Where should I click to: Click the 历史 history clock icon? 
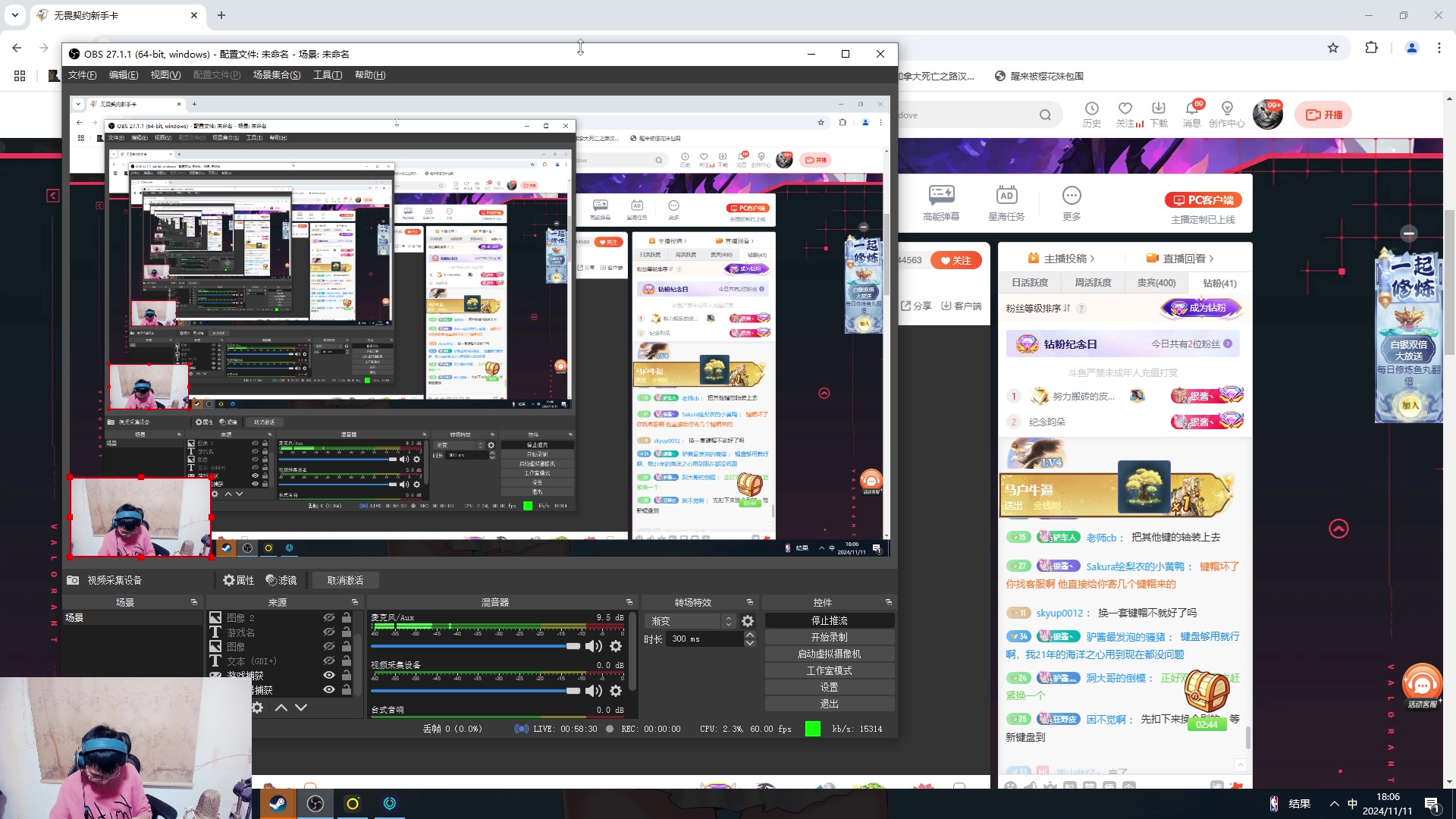1091,108
